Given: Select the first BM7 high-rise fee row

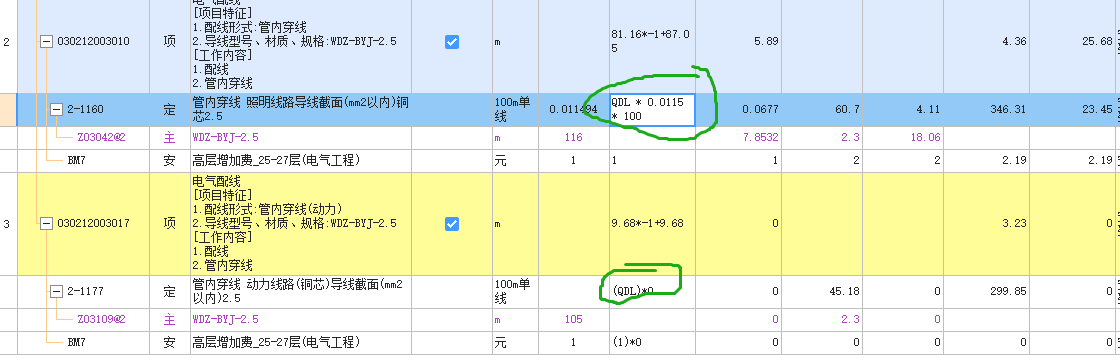Looking at the screenshot, I should click(x=560, y=161).
